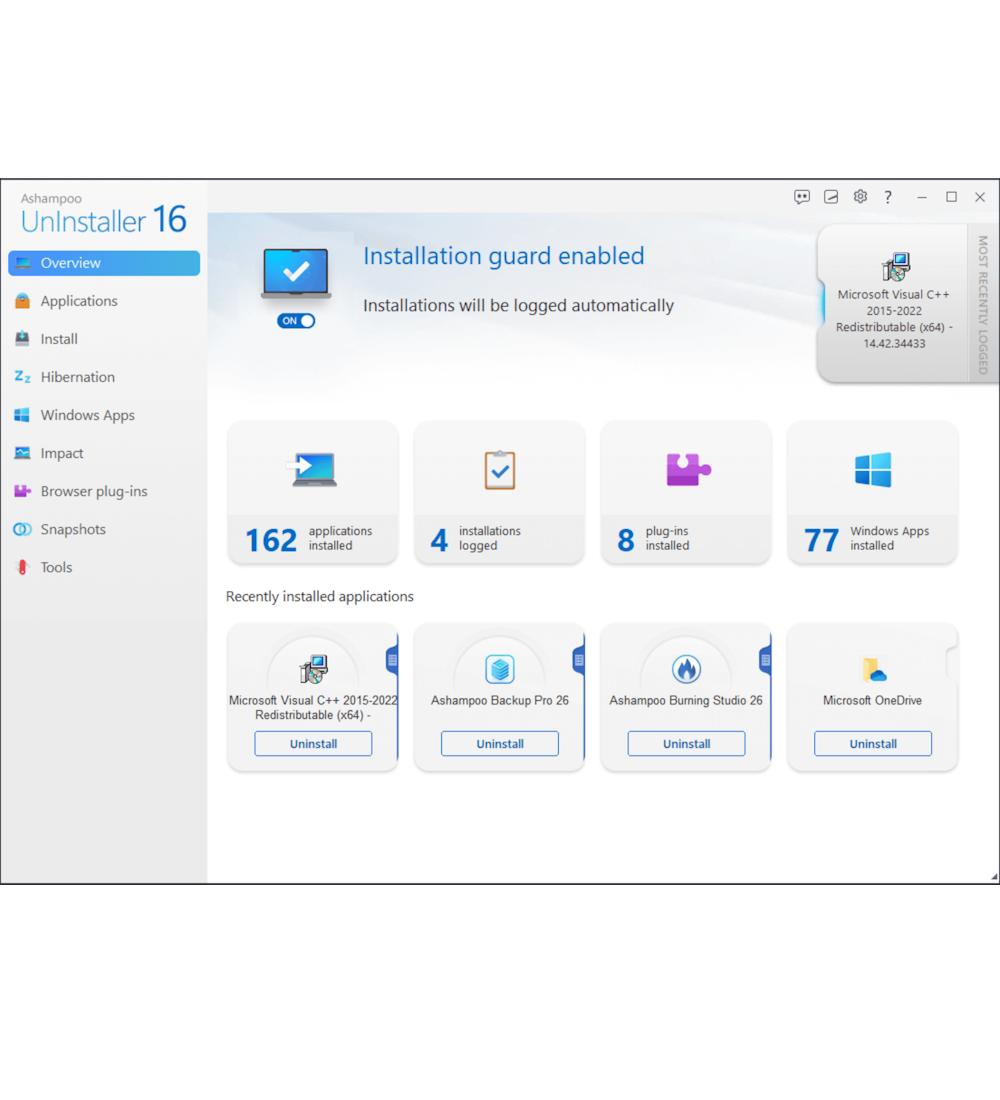1000x1100 pixels.
Task: Click the skin/theme icon in title bar
Action: [x=831, y=197]
